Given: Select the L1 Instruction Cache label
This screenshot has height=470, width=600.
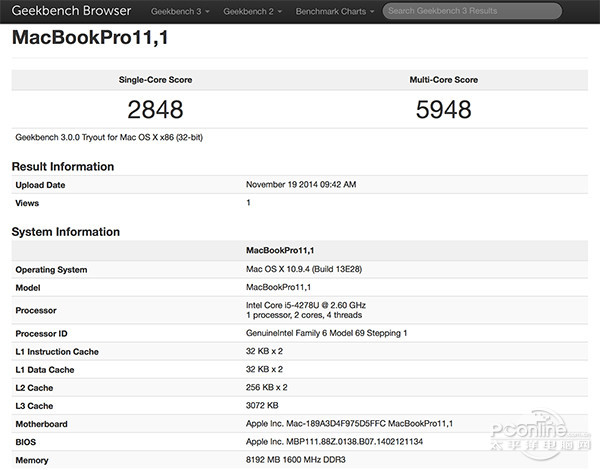Looking at the screenshot, I should coord(57,352).
